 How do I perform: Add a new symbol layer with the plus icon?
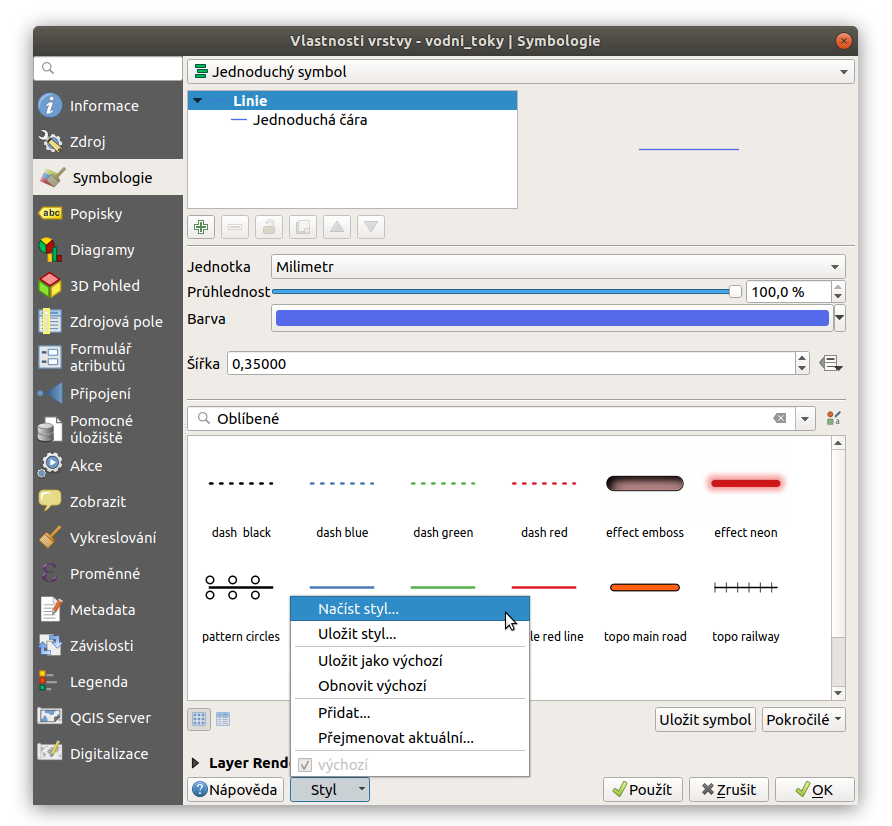click(x=201, y=227)
